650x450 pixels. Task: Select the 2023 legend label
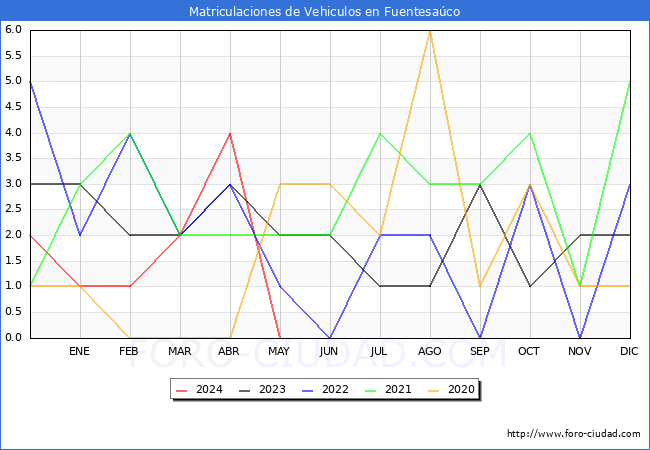(272, 390)
